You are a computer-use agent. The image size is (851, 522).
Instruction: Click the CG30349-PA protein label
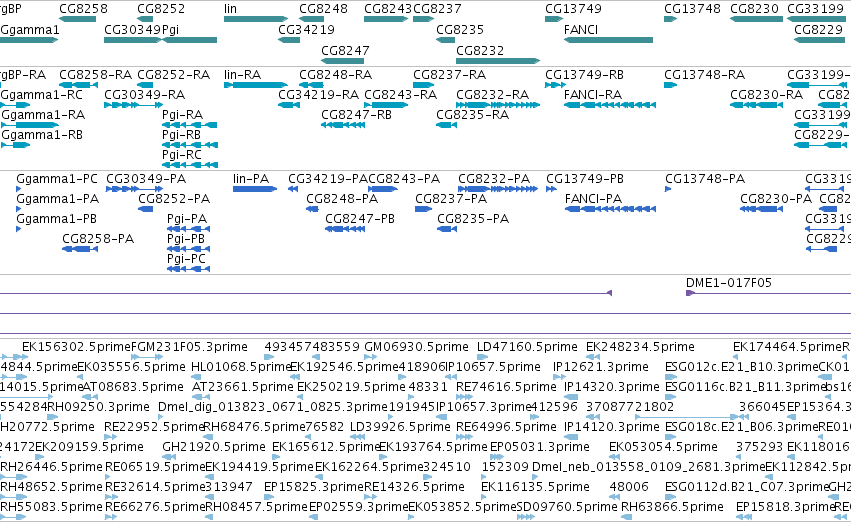click(146, 179)
